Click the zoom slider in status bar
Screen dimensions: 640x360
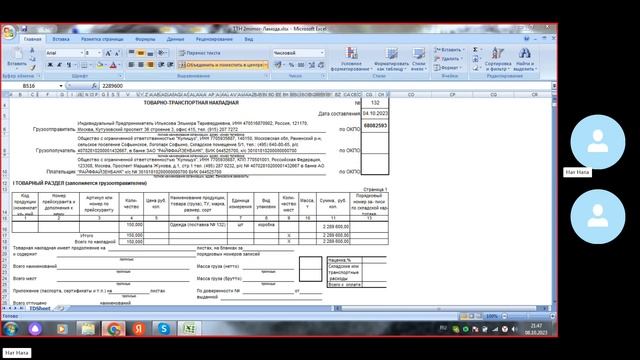(x=527, y=316)
